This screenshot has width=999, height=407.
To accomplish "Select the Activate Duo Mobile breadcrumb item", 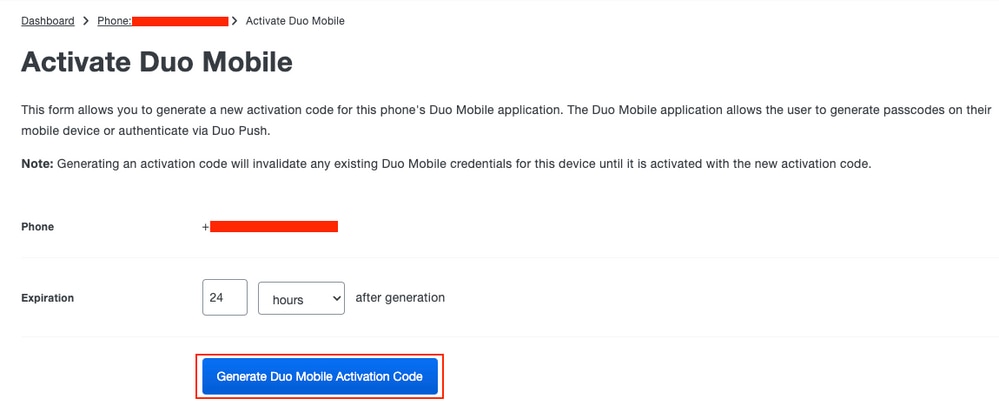I will (x=295, y=20).
